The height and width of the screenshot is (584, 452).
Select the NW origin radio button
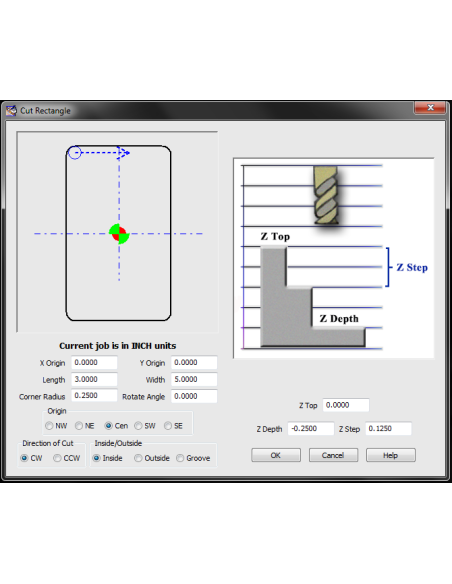[x=49, y=426]
